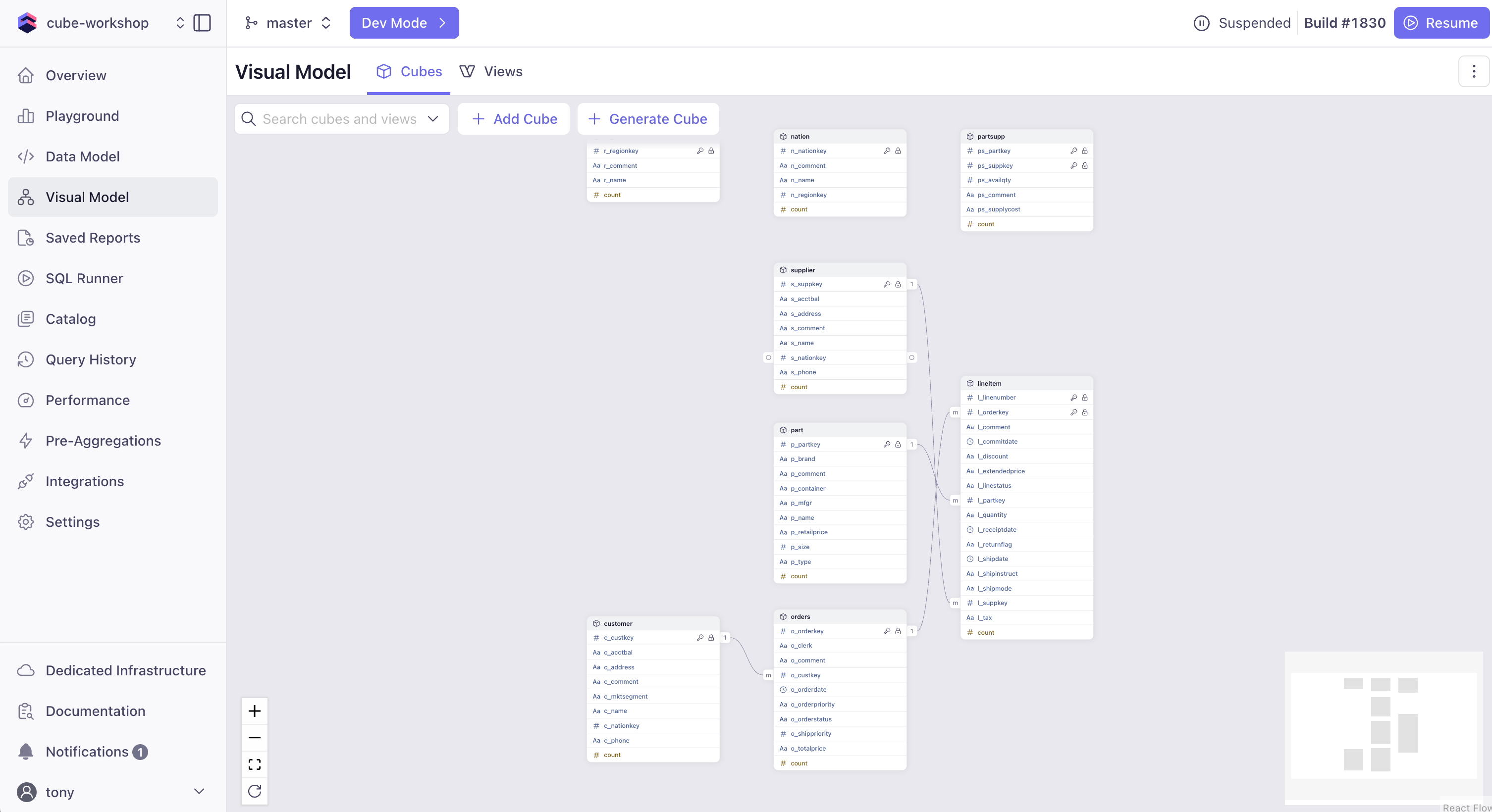Image resolution: width=1492 pixels, height=812 pixels.
Task: Click the Add Cube button
Action: pyautogui.click(x=514, y=119)
